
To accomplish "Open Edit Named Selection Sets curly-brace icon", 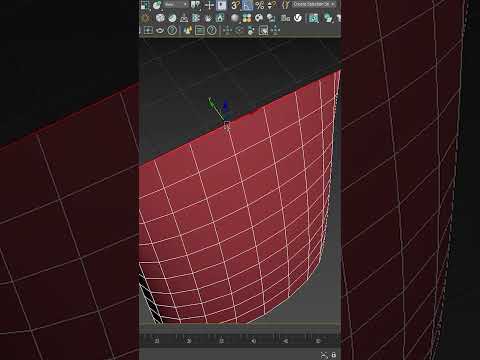I will (285, 5).
